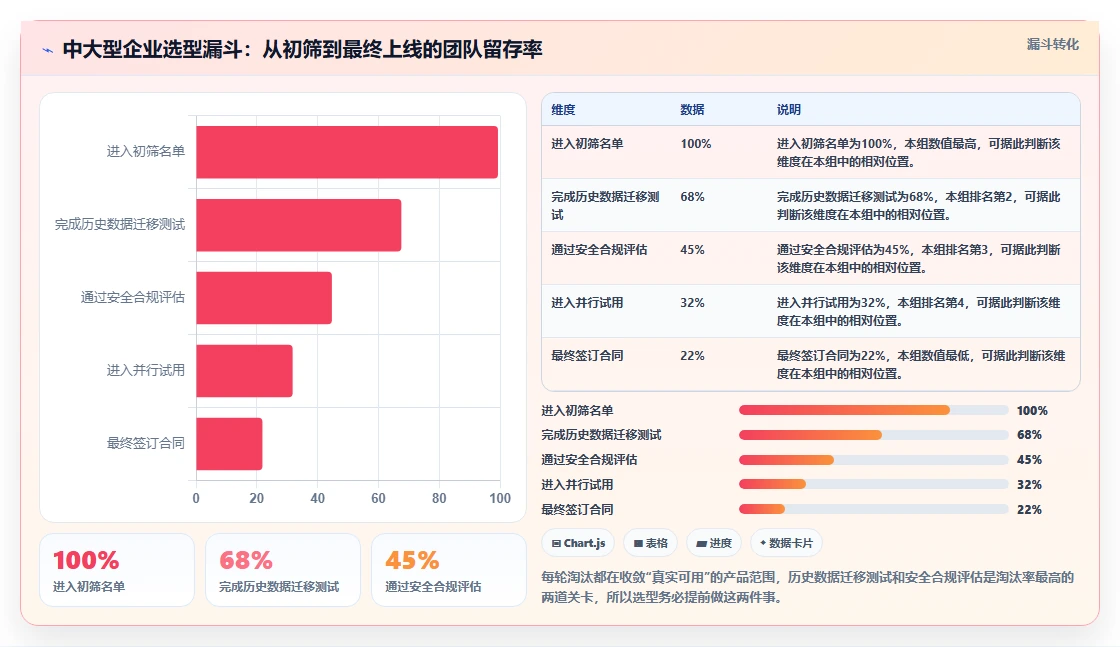This screenshot has height=647, width=1120.
Task: Click the 68% progress bar for 完成历史数据迁移测试
Action: pyautogui.click(x=874, y=435)
